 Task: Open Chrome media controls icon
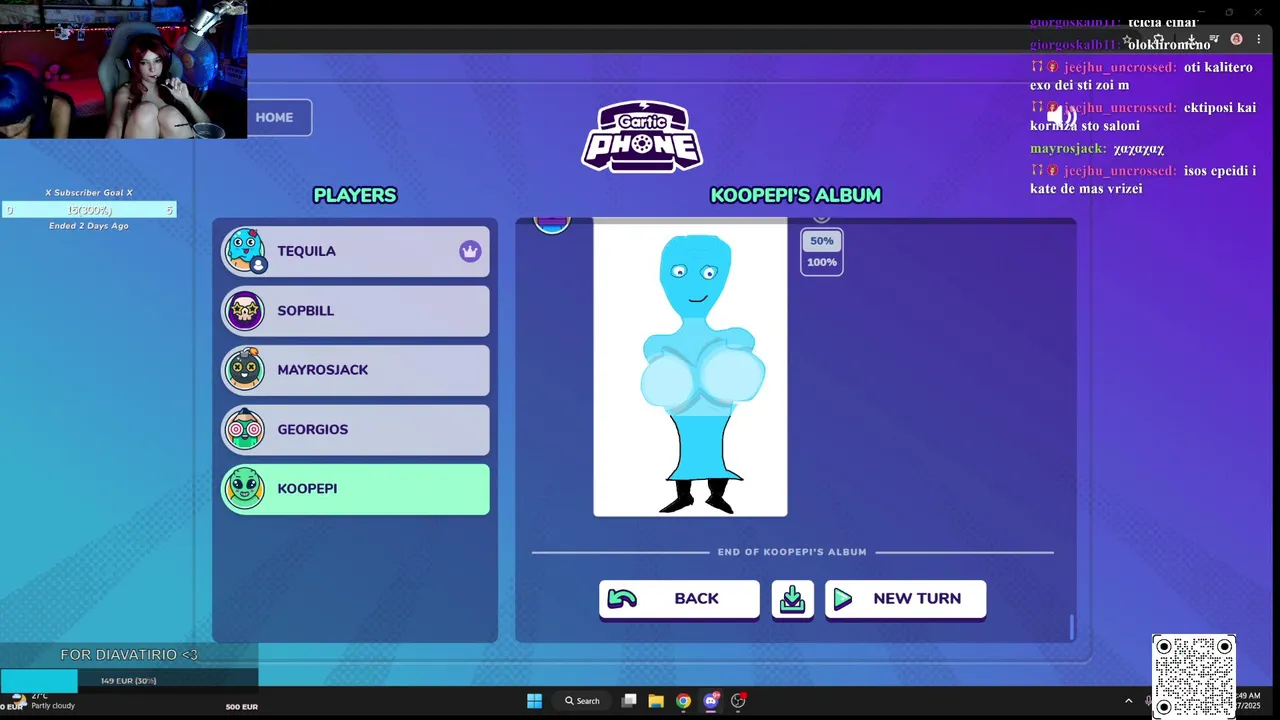(x=1214, y=40)
